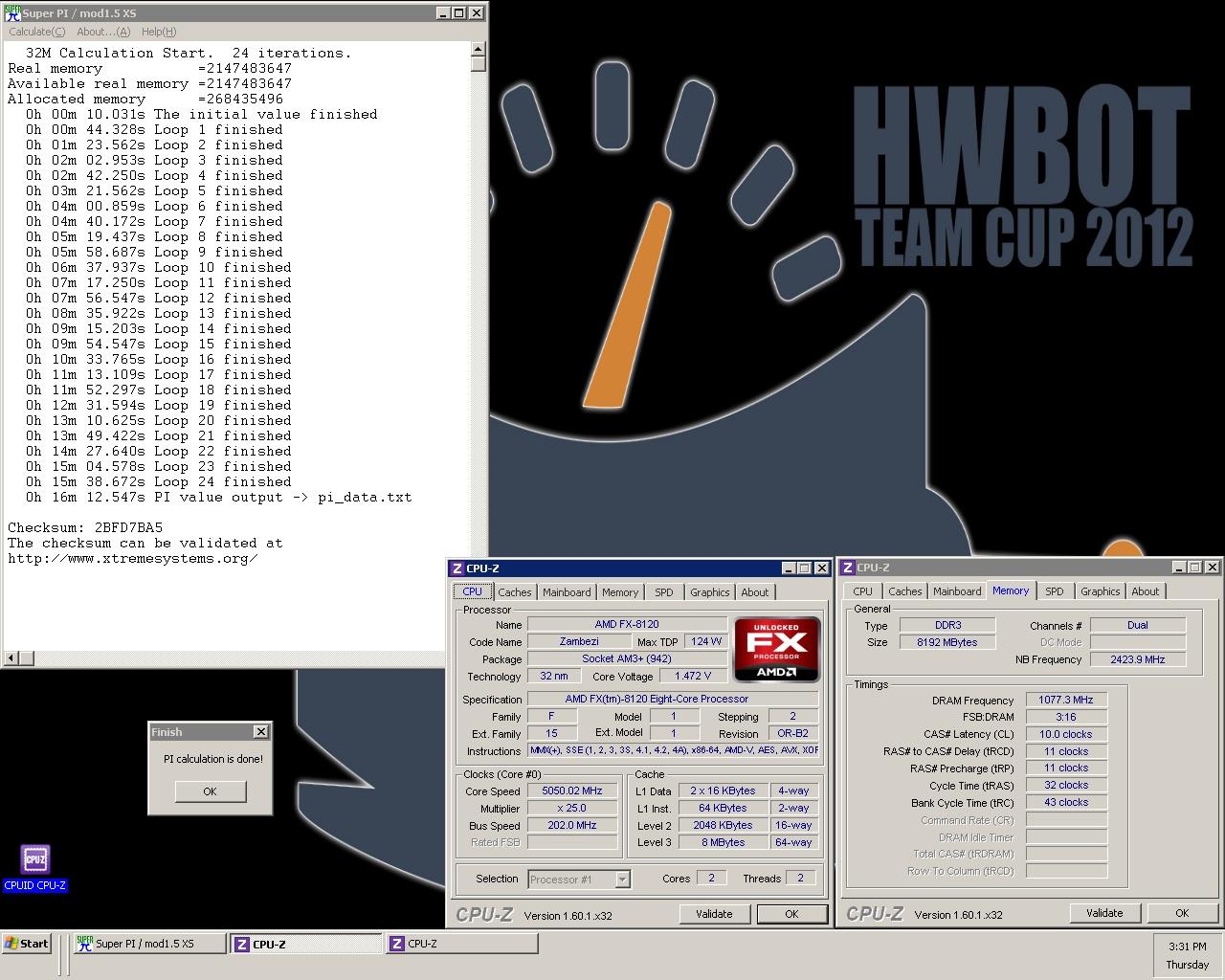Image resolution: width=1225 pixels, height=980 pixels.
Task: Click the Core Voltage value 1.472 V
Action: [x=692, y=677]
